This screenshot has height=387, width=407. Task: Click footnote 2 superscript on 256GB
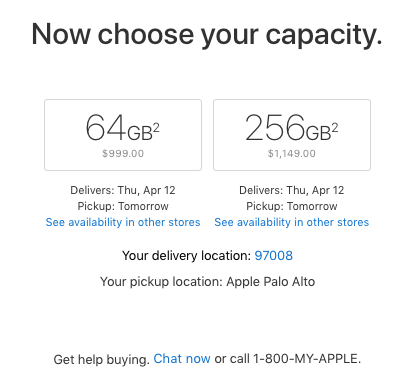pyautogui.click(x=335, y=128)
